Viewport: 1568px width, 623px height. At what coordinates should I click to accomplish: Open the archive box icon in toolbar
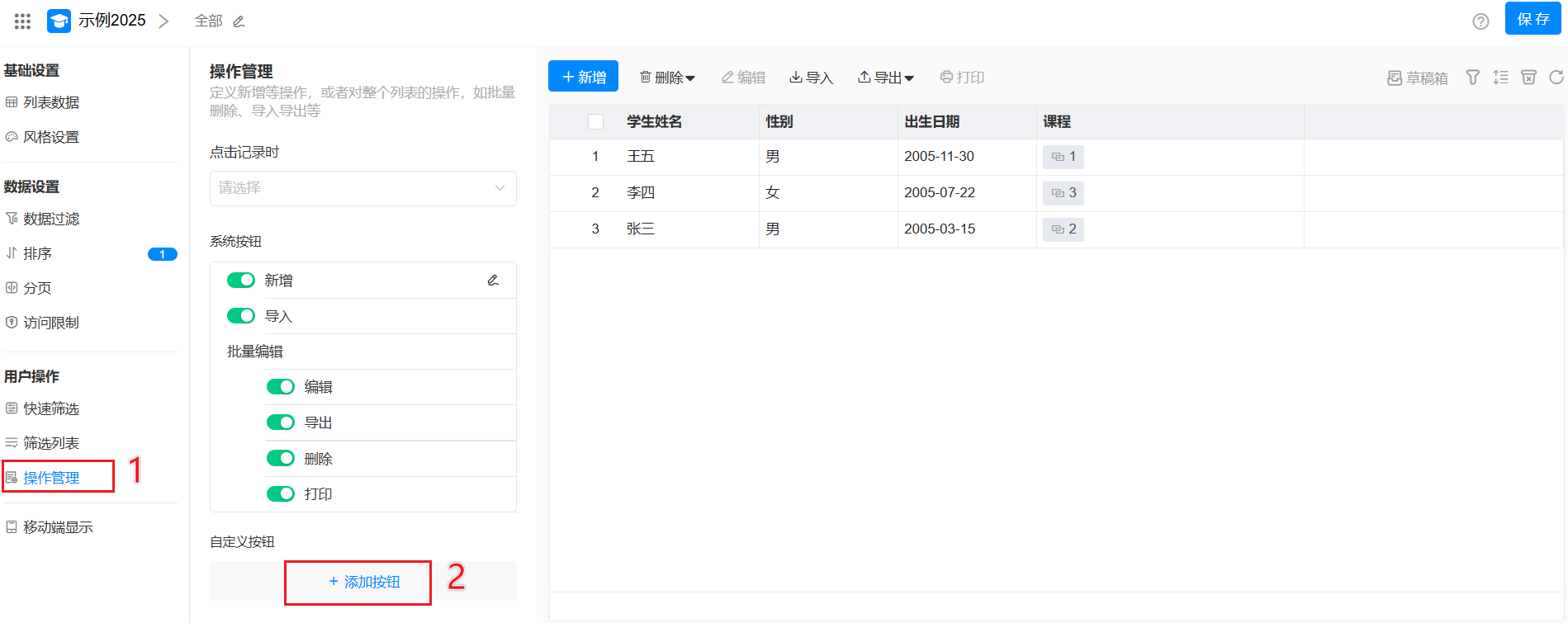[x=1528, y=78]
